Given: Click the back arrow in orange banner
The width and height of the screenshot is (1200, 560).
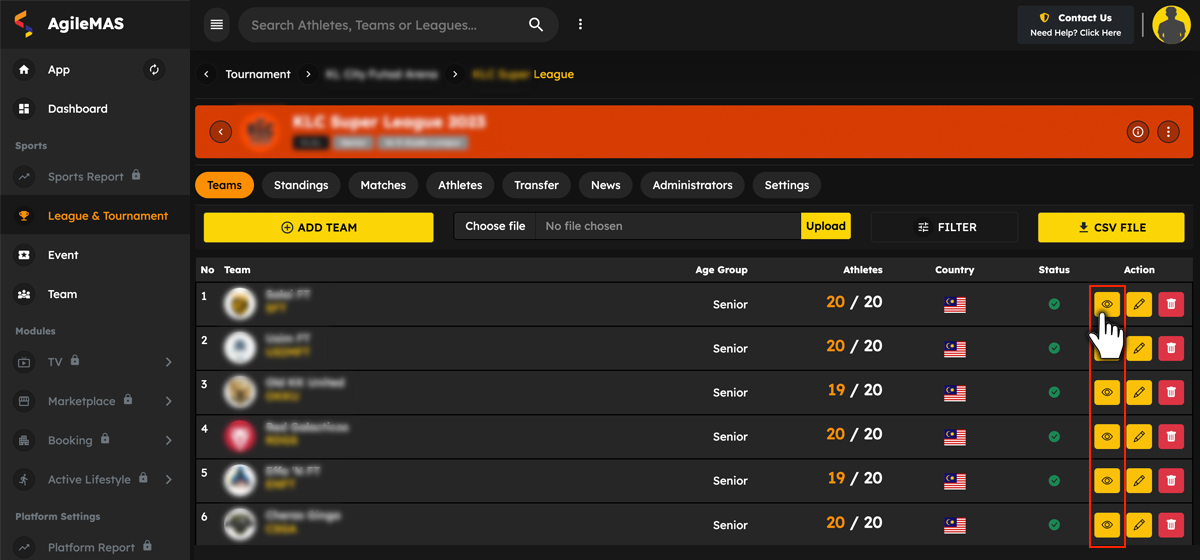Looking at the screenshot, I should click(x=221, y=132).
